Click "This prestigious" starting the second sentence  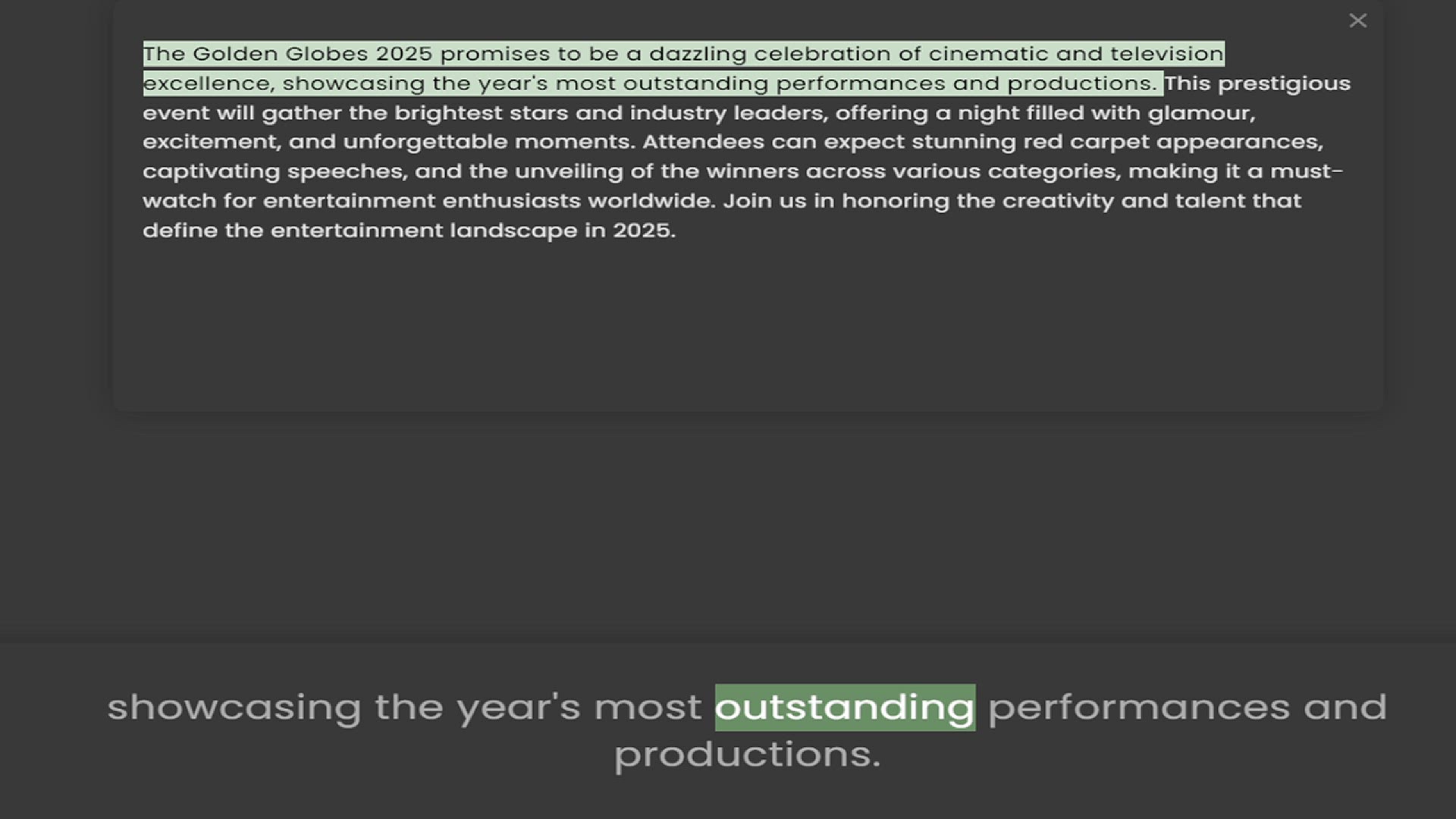[1257, 83]
